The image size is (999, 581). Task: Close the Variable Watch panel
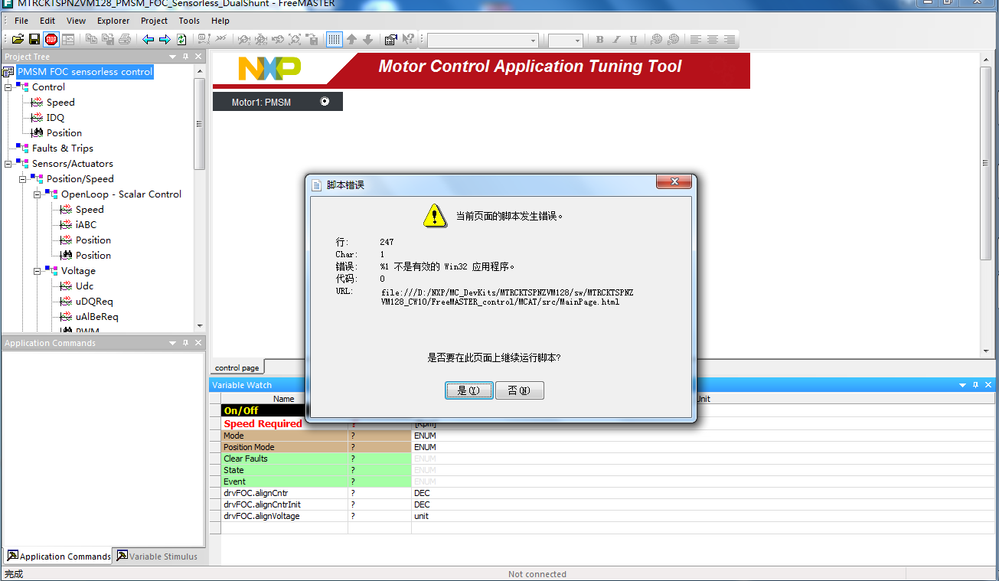988,385
